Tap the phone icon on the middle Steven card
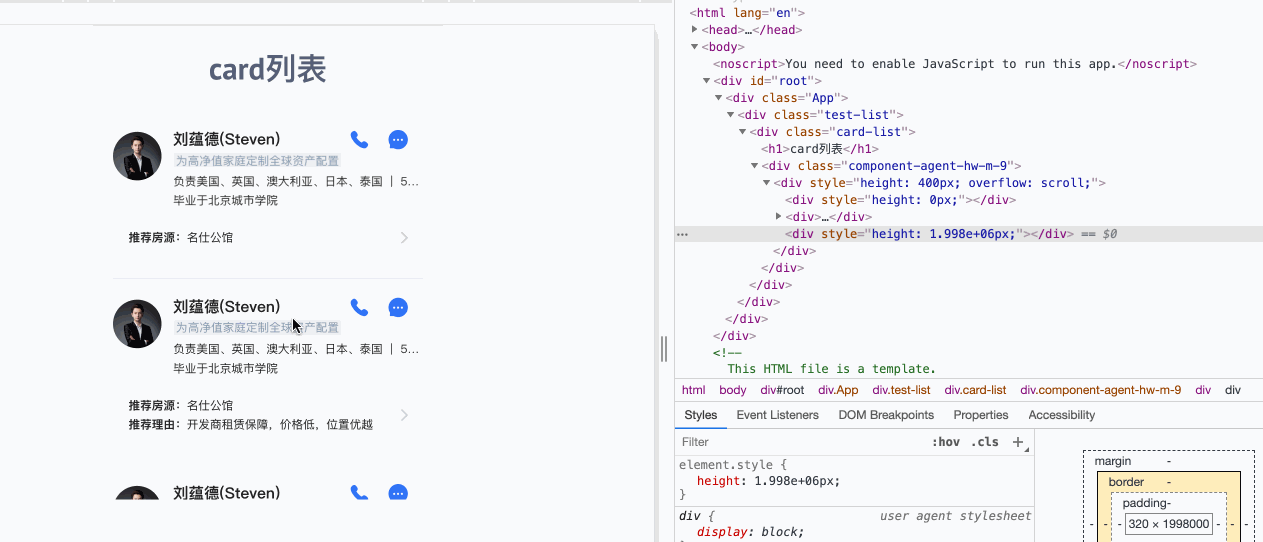The height and width of the screenshot is (542, 1263). [359, 308]
